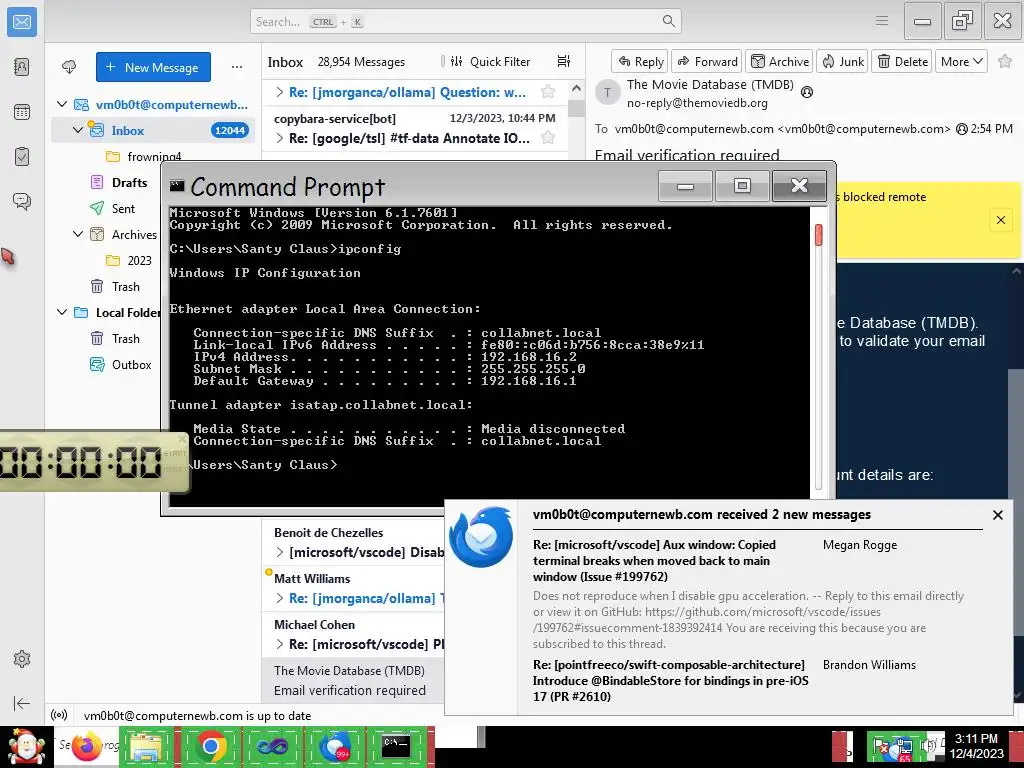Toggle the Quick Filter bar
Image resolution: width=1024 pixels, height=768 pixels.
pos(490,61)
